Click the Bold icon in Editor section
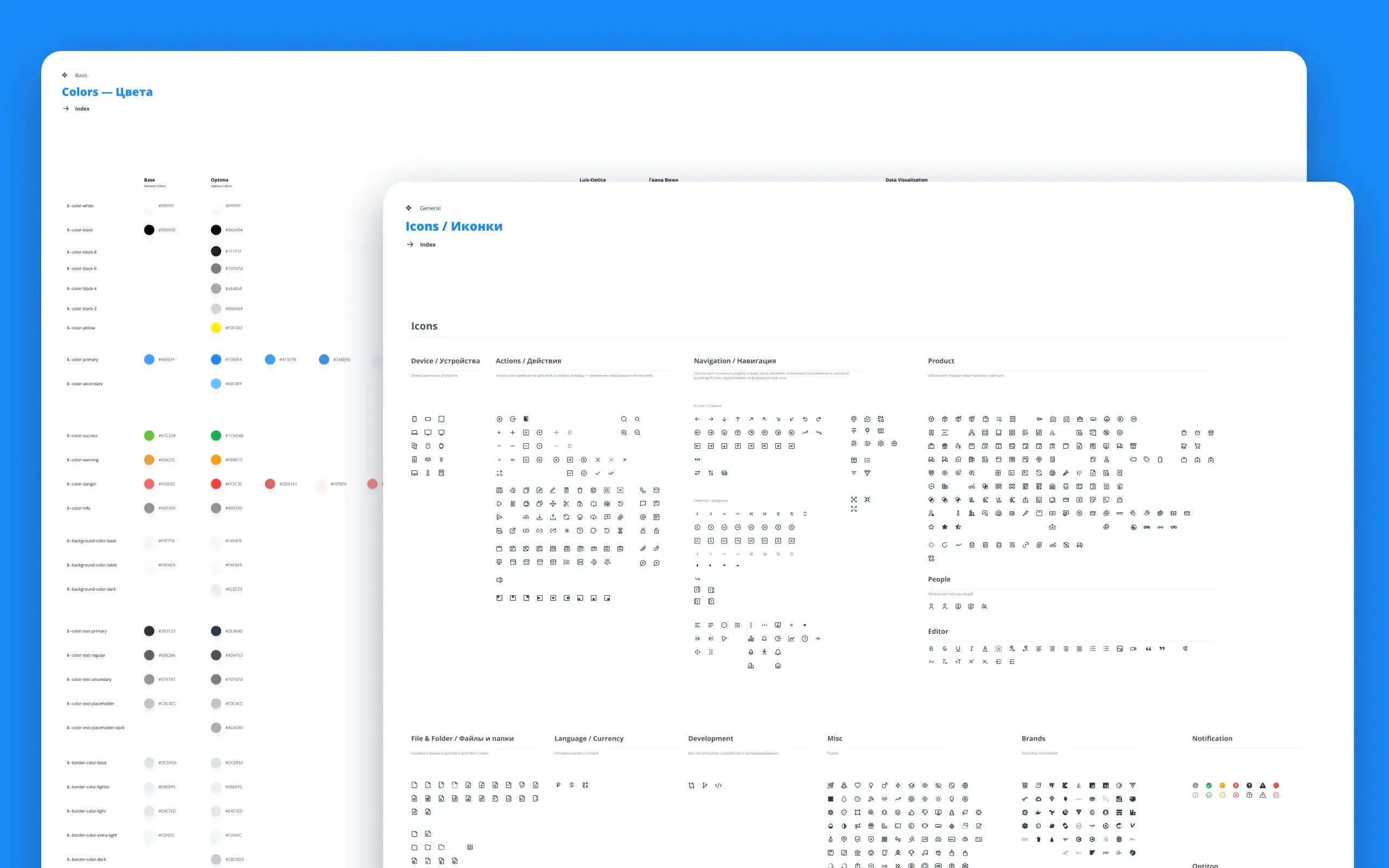 point(931,649)
